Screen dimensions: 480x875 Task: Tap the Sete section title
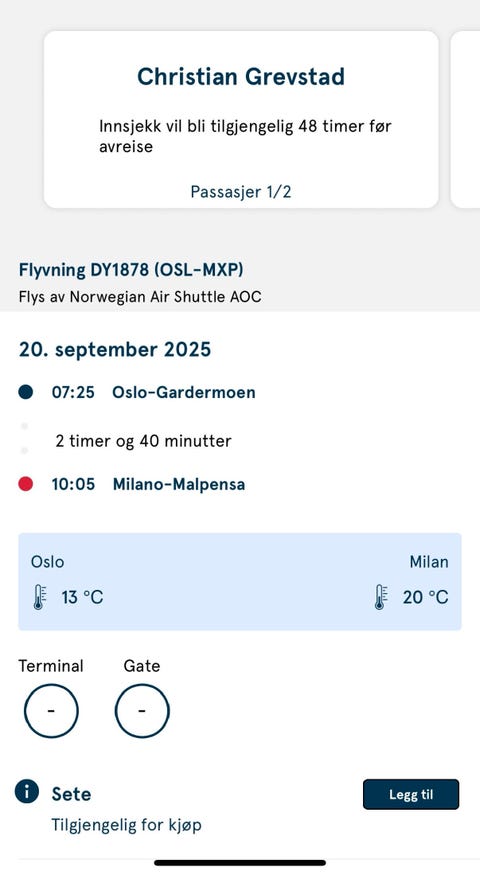tap(71, 794)
